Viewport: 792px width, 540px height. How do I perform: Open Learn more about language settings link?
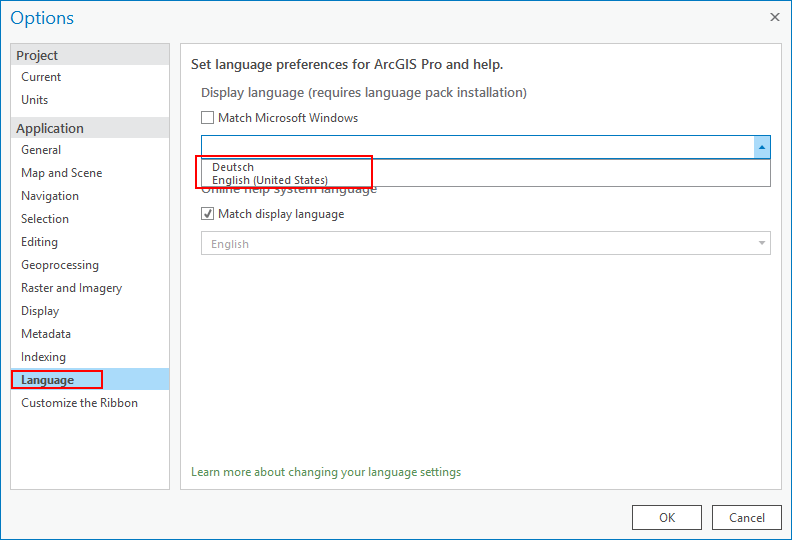point(326,472)
